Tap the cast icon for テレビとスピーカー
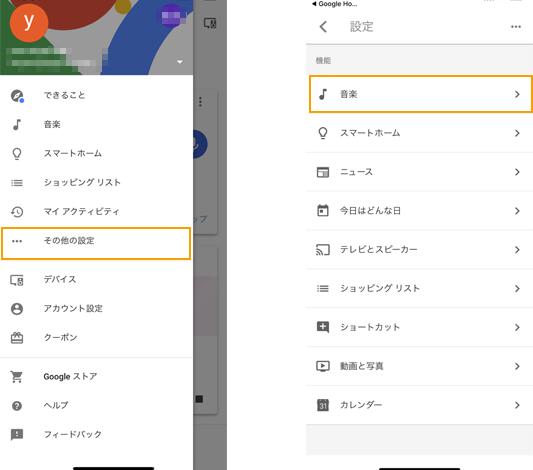 click(x=323, y=250)
